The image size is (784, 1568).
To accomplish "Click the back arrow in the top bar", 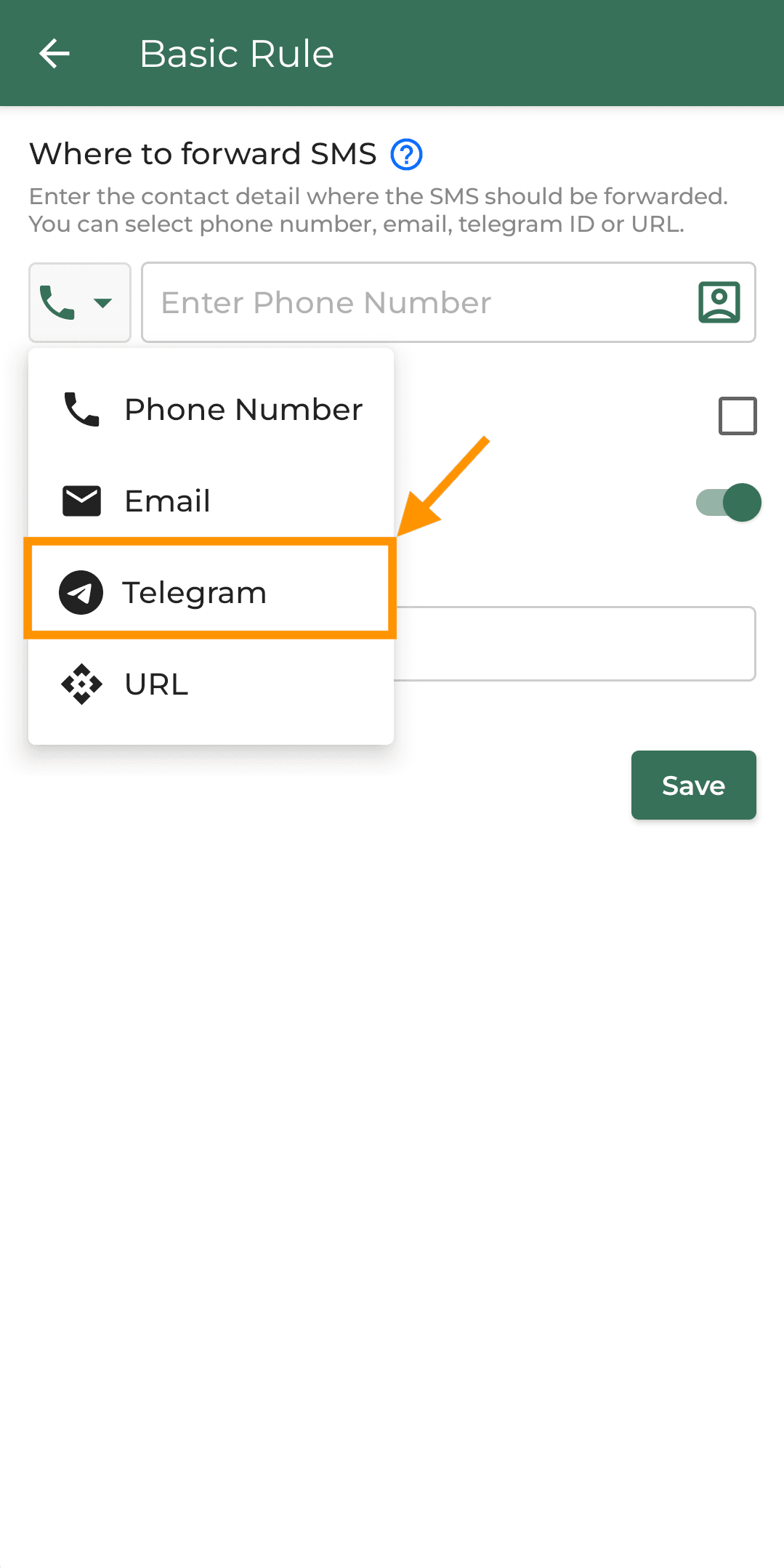I will click(53, 52).
